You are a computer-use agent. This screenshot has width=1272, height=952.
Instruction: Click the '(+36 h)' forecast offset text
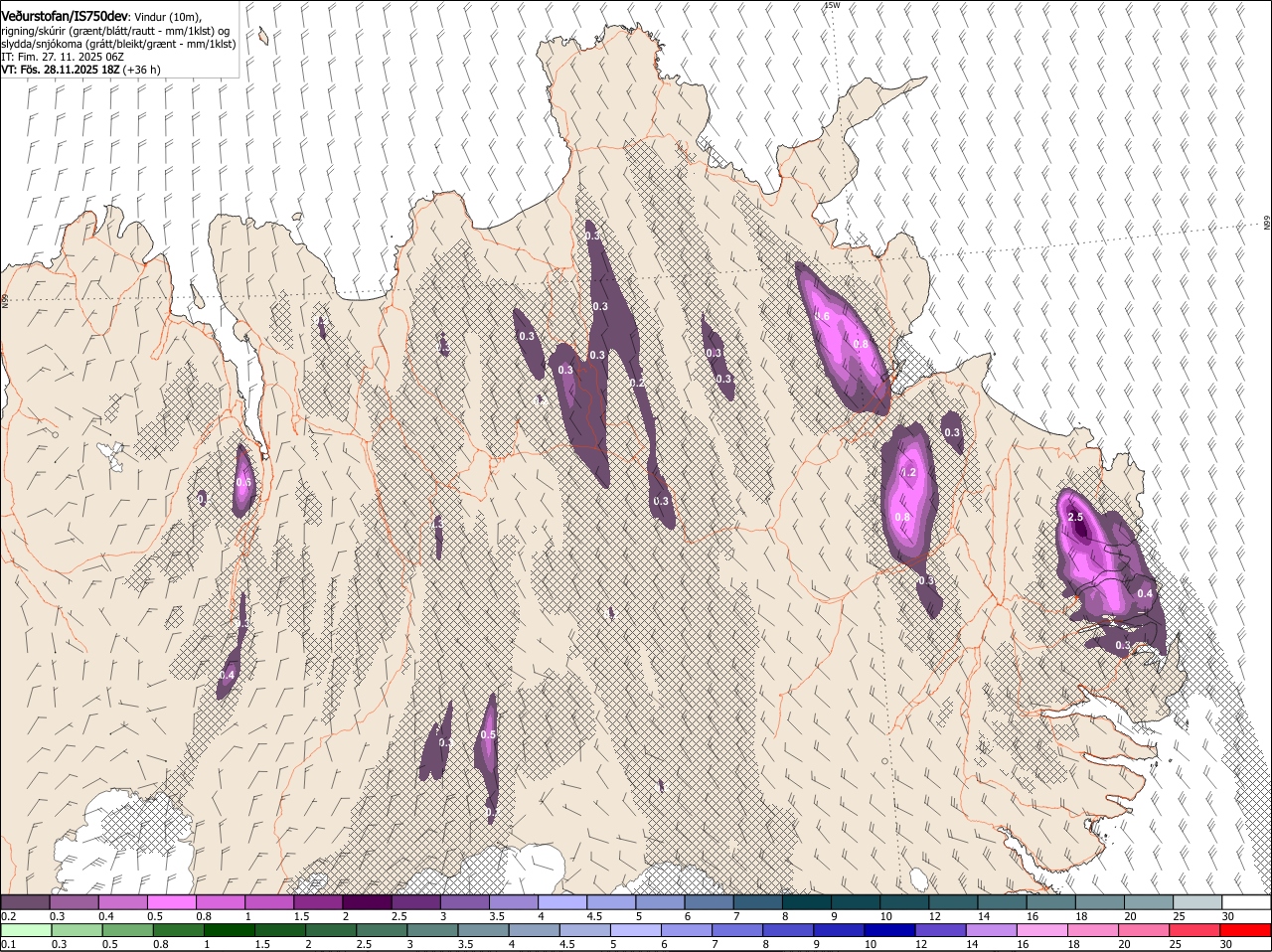click(x=142, y=70)
